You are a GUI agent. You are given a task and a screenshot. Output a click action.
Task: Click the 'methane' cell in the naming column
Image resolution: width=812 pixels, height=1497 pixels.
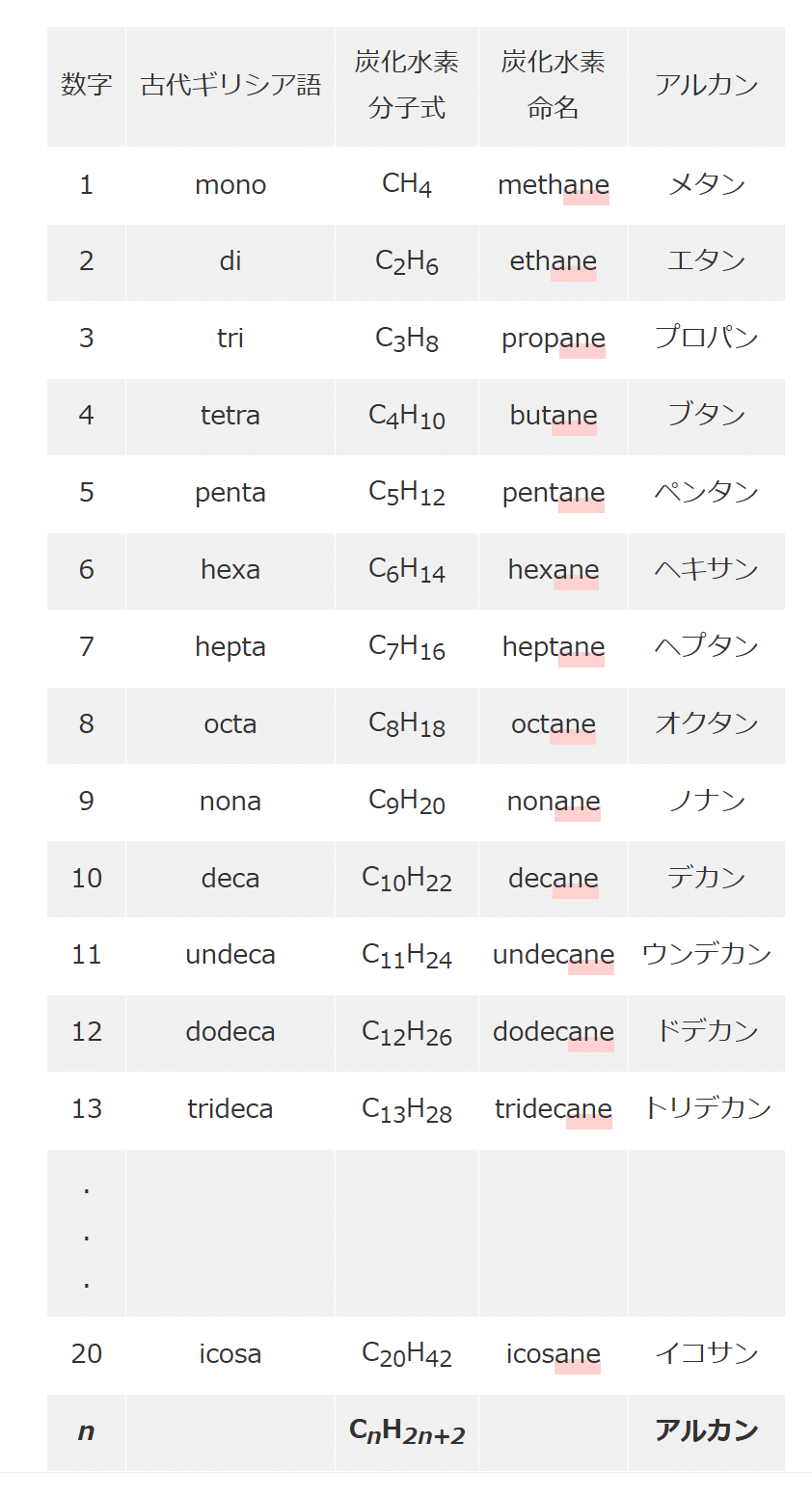(554, 185)
